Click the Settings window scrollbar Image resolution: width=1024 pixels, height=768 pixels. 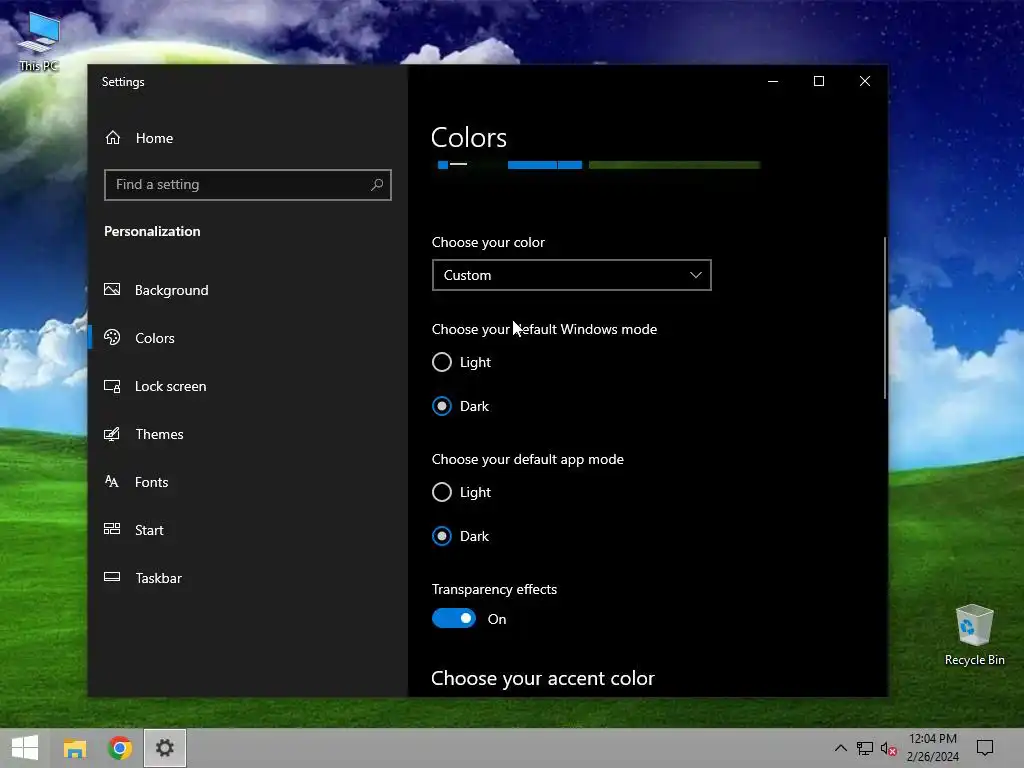point(885,317)
